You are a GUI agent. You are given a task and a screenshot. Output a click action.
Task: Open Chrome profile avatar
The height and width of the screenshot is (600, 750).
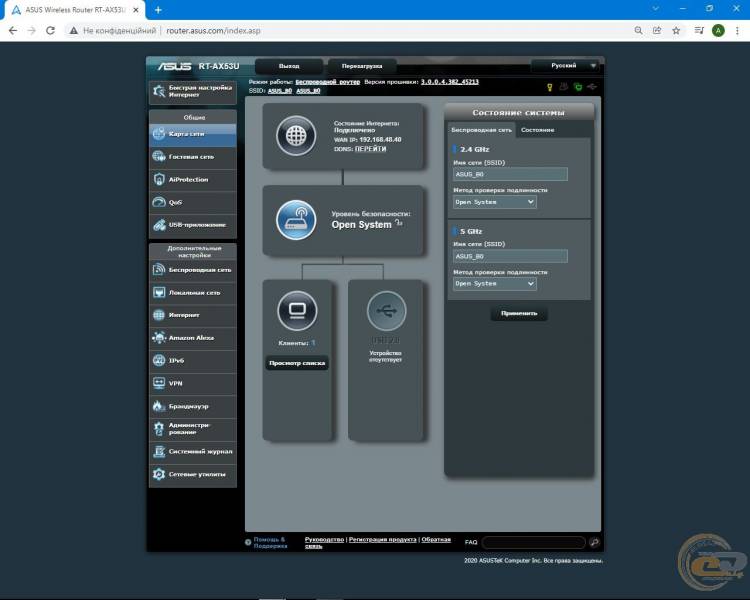point(718,31)
